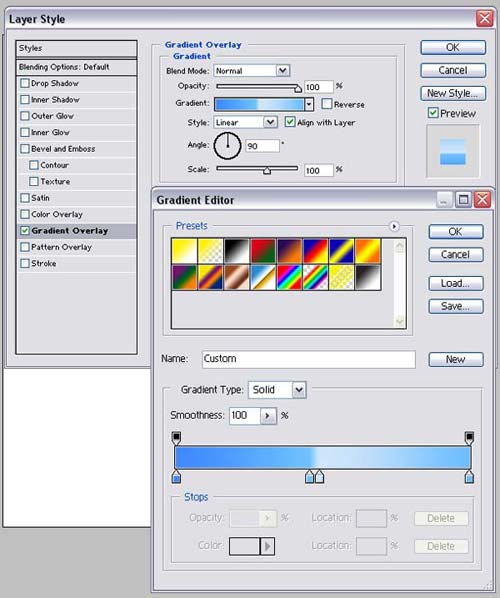Select the copper gradient preset
500x598 pixels.
[237, 278]
